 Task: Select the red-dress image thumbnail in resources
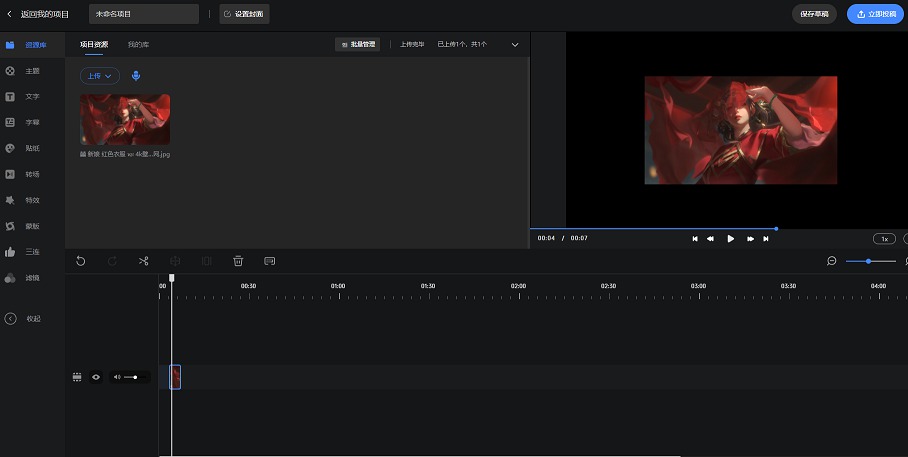pos(125,119)
